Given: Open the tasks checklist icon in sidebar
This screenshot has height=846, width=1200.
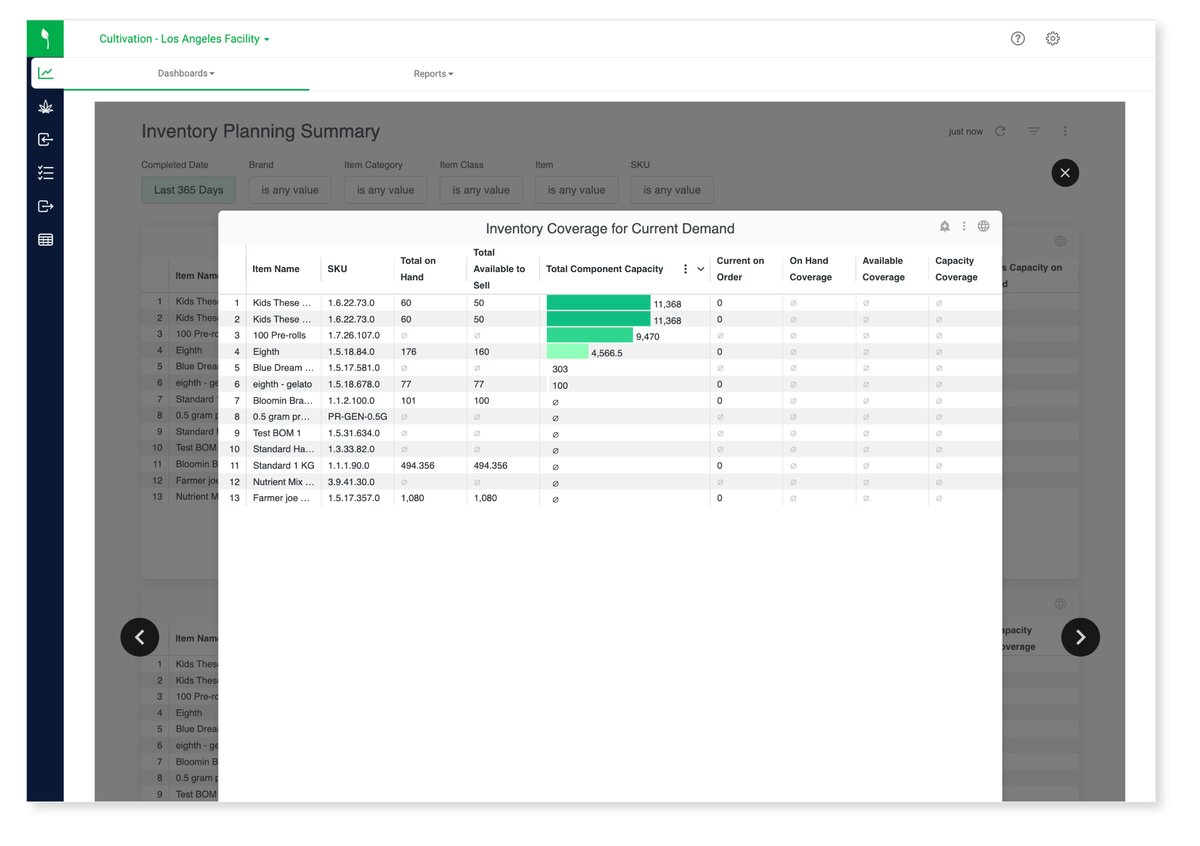Looking at the screenshot, I should coord(45,172).
